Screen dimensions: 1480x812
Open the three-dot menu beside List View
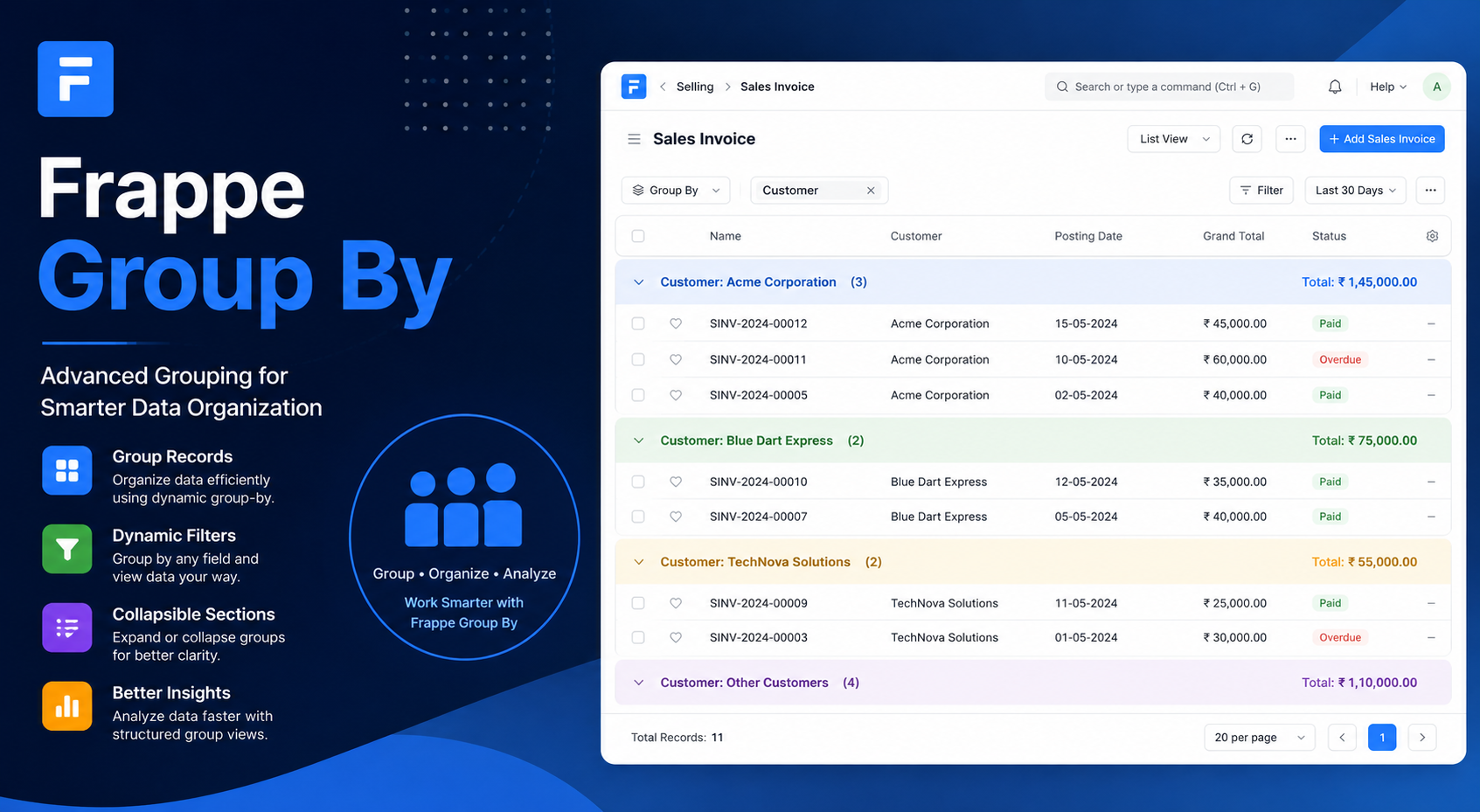[1290, 139]
